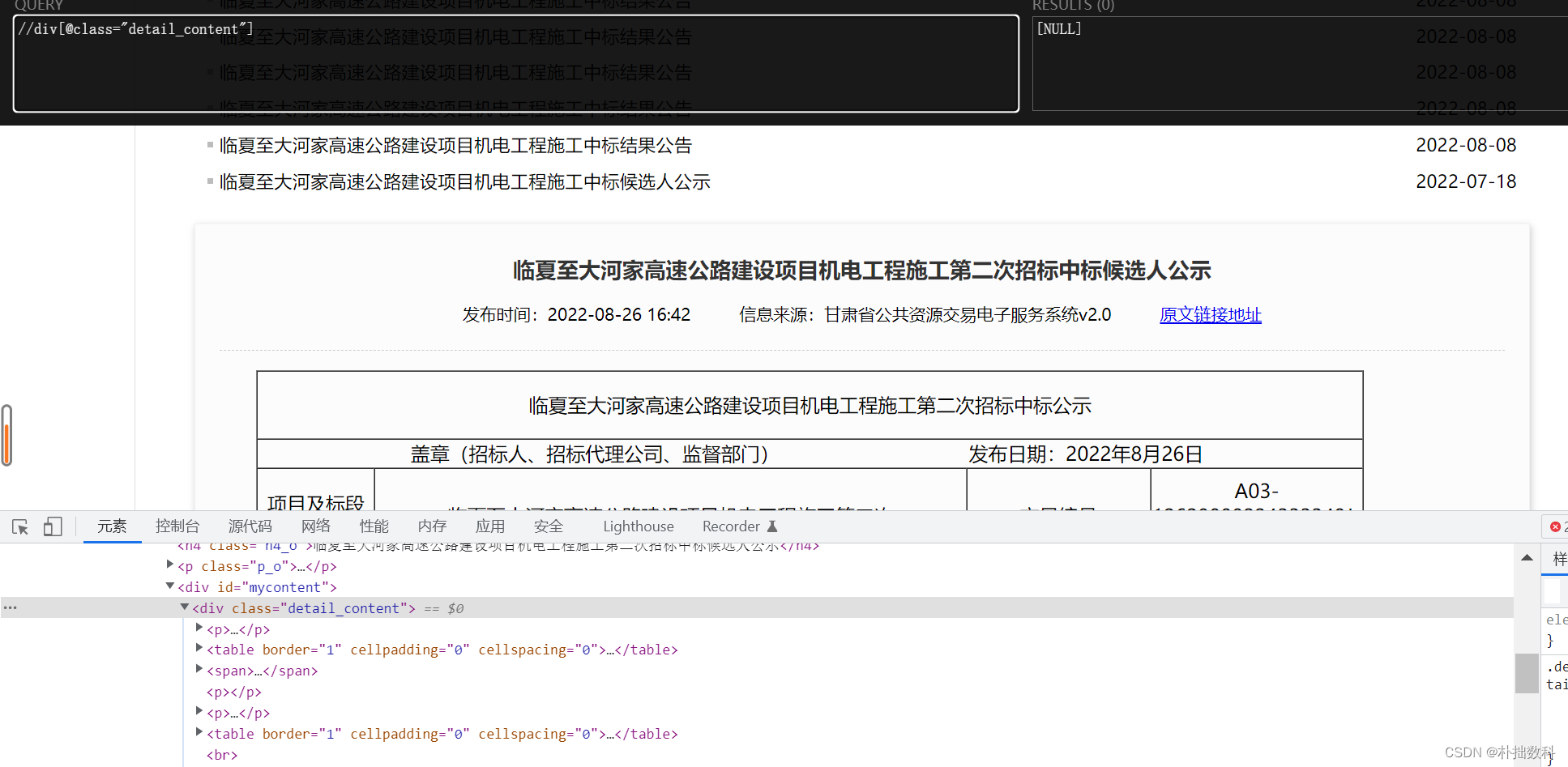Collapse the div id="mycontent" node
Viewport: 1568px width, 767px height.
pos(170,586)
